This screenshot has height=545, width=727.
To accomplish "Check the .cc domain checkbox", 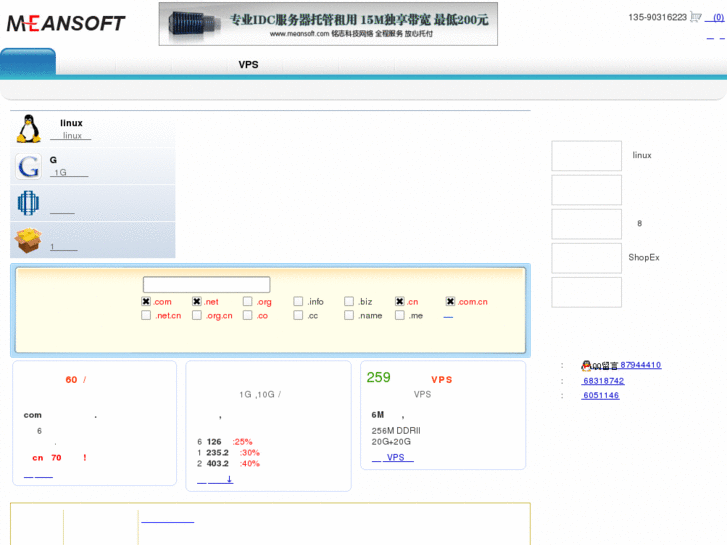I will [x=298, y=315].
